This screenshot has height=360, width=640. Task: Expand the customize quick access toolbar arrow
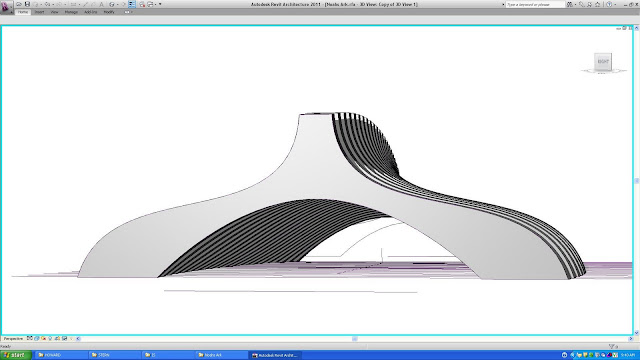(x=160, y=4)
